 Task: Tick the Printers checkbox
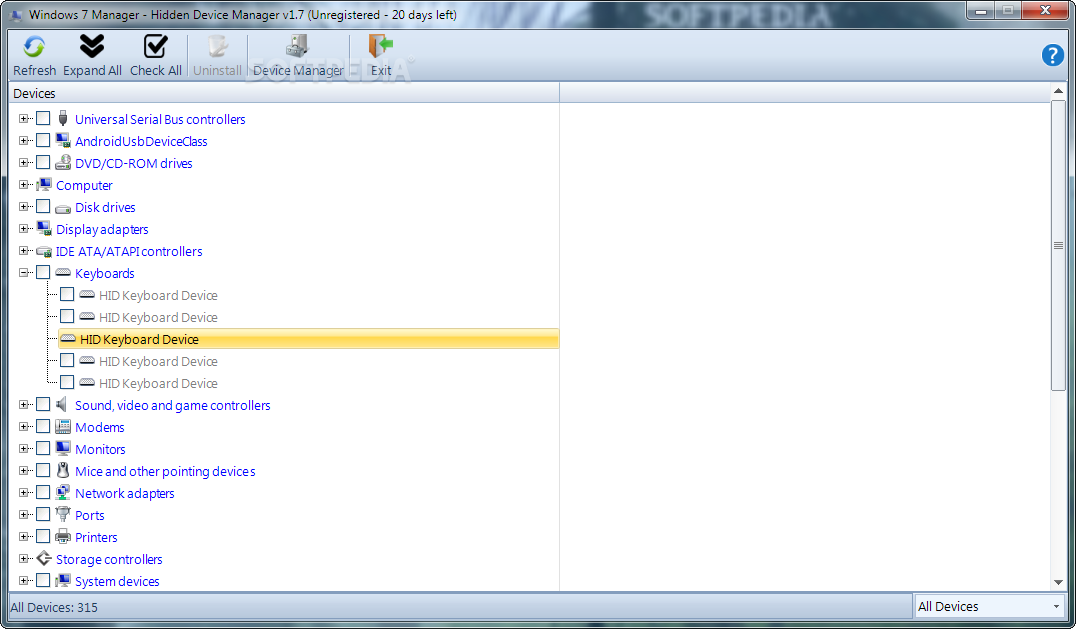(x=43, y=536)
